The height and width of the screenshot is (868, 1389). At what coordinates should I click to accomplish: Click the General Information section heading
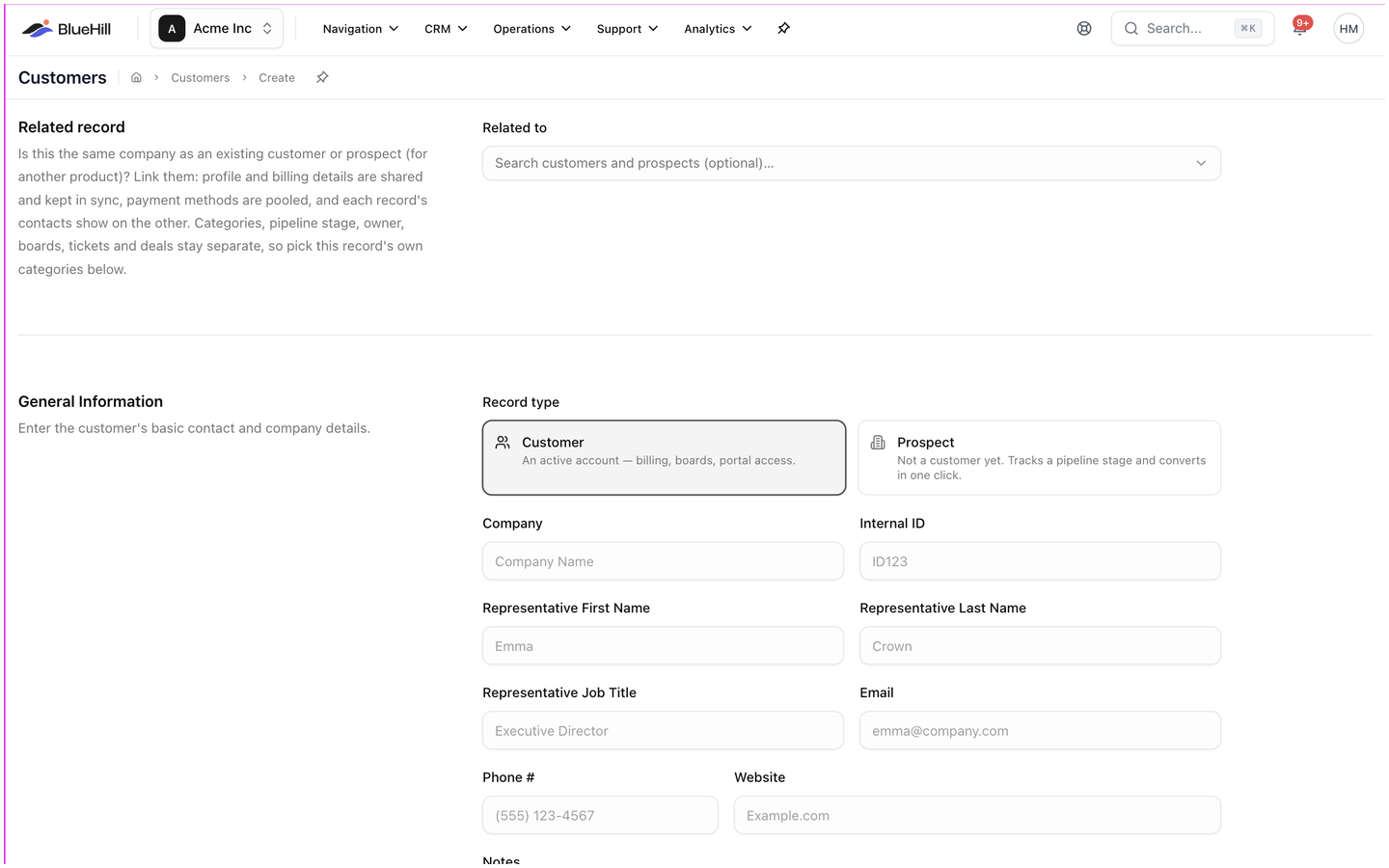click(x=91, y=402)
